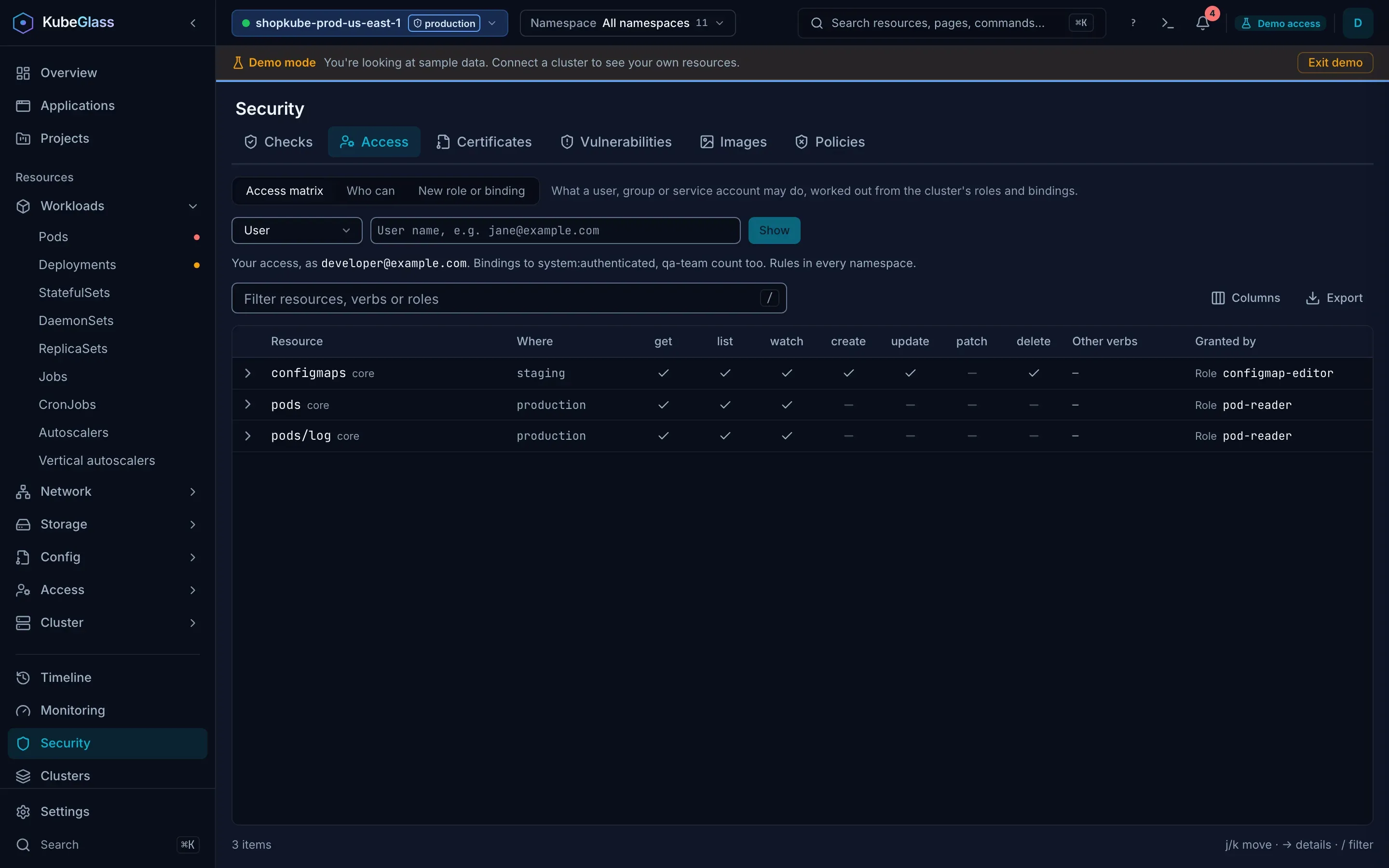Switch to the Vulnerabilities tab
1389x868 pixels.
(616, 142)
